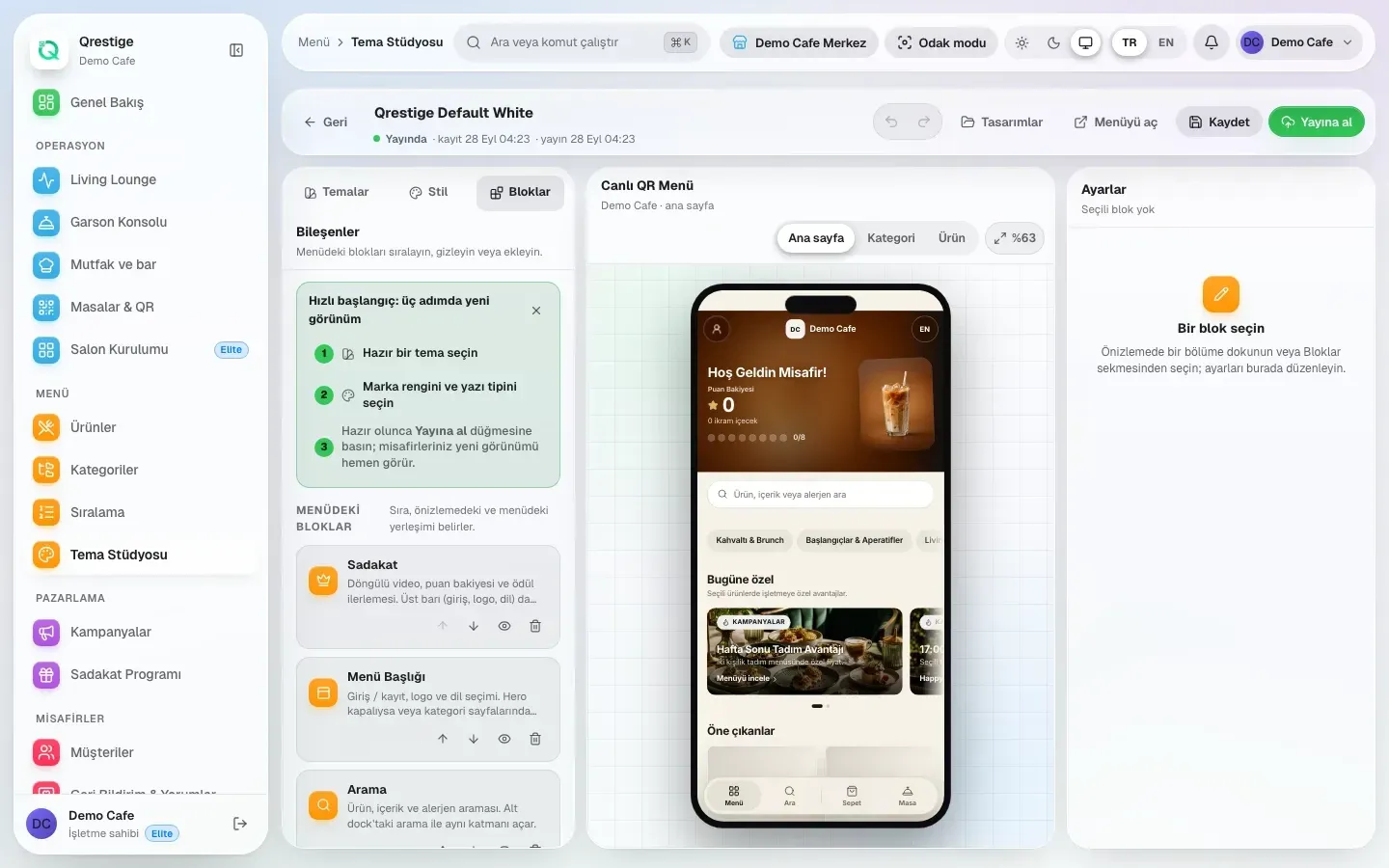Toggle visibility of Menü Başlığı block
The width and height of the screenshot is (1389, 868).
(504, 739)
